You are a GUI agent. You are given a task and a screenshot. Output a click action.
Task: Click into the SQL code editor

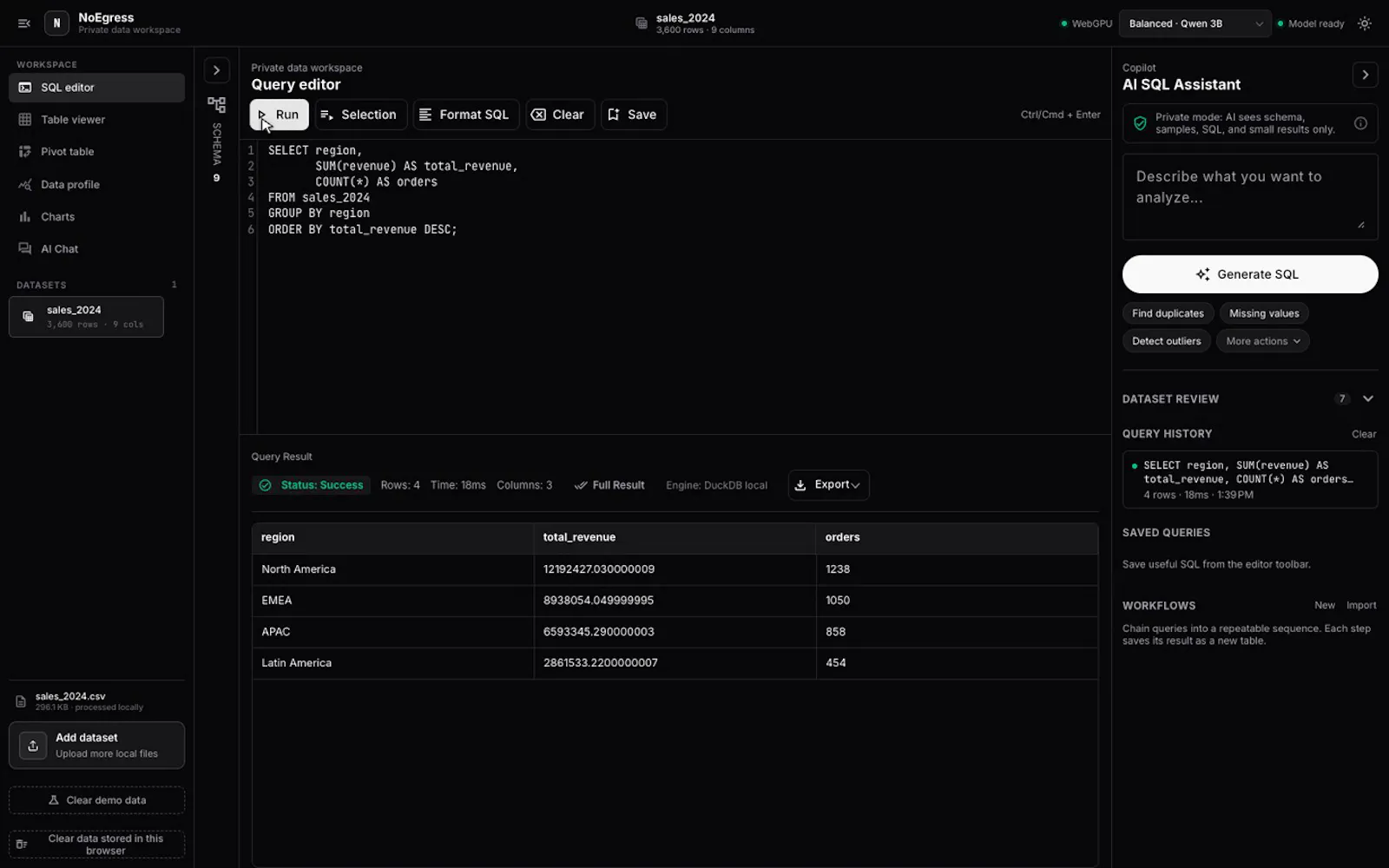677,286
